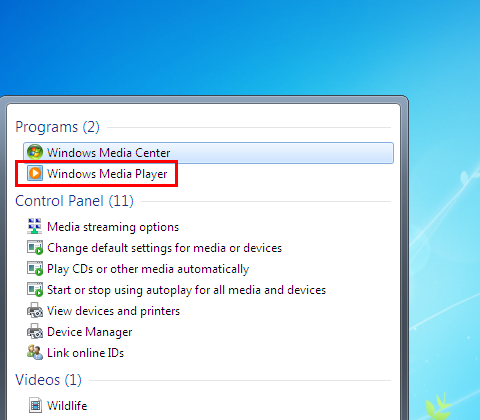Open Windows Media Center from search results
This screenshot has height=420, width=480.
click(208, 153)
